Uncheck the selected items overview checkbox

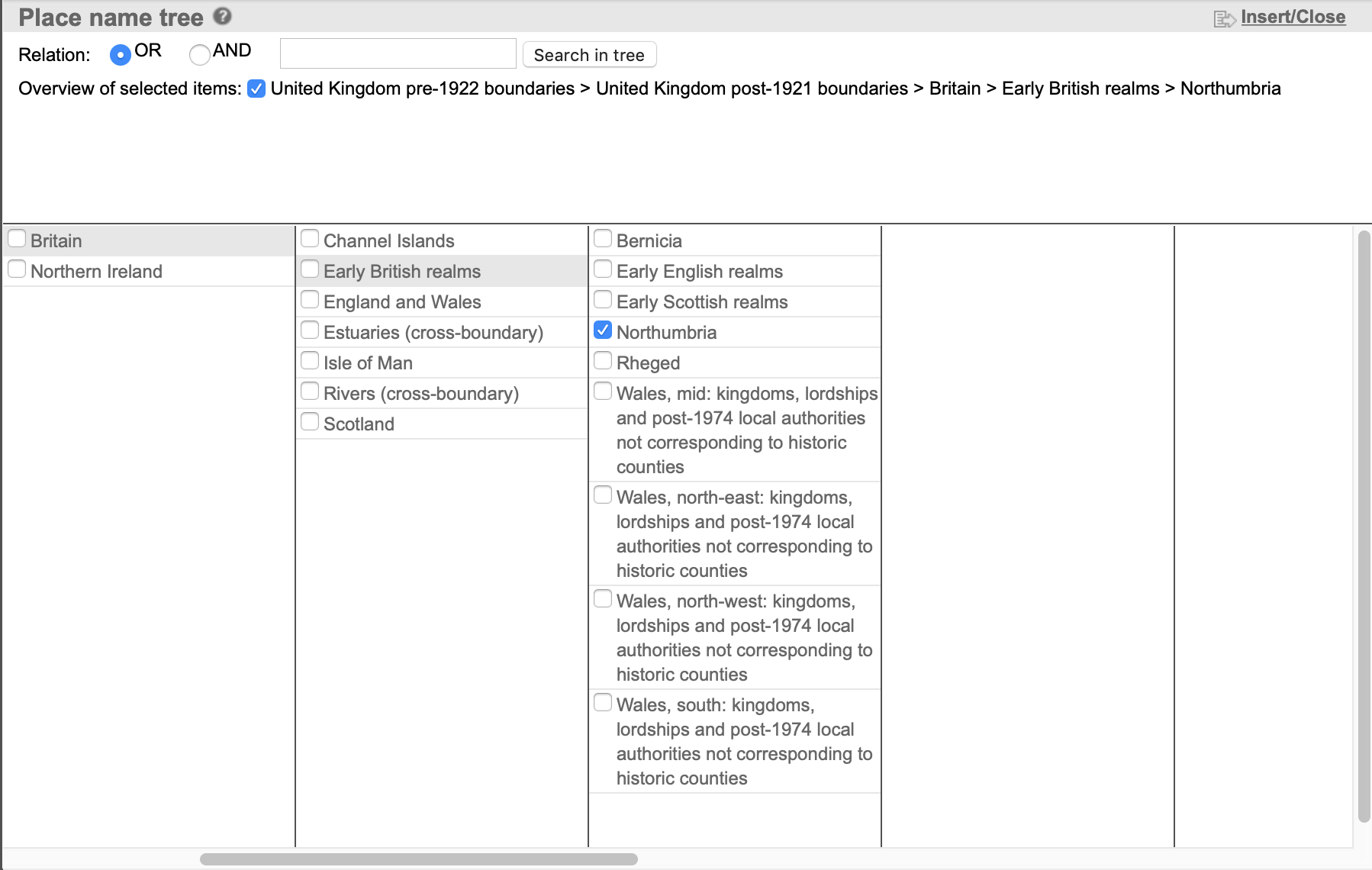point(256,89)
